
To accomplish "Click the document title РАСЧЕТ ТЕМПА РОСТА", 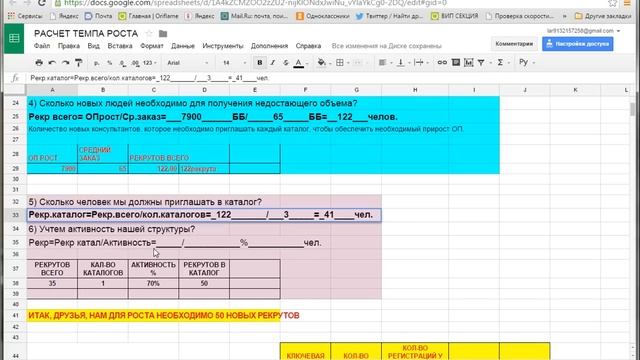I will point(86,33).
